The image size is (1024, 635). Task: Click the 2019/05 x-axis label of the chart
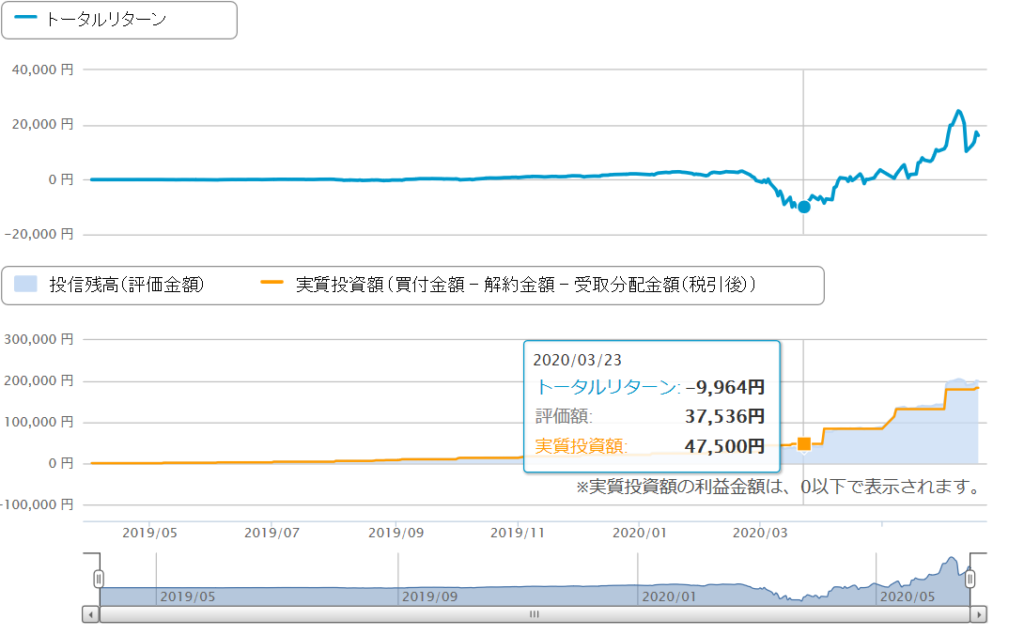pos(150,533)
